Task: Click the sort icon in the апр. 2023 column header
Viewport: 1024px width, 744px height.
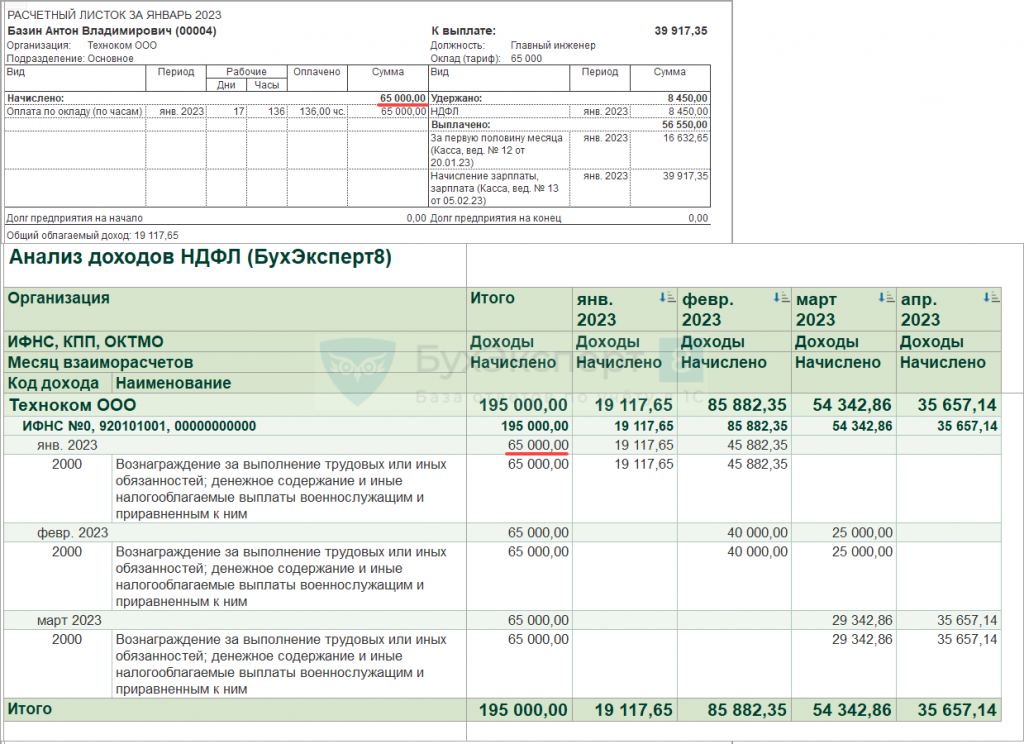Action: pyautogui.click(x=991, y=298)
